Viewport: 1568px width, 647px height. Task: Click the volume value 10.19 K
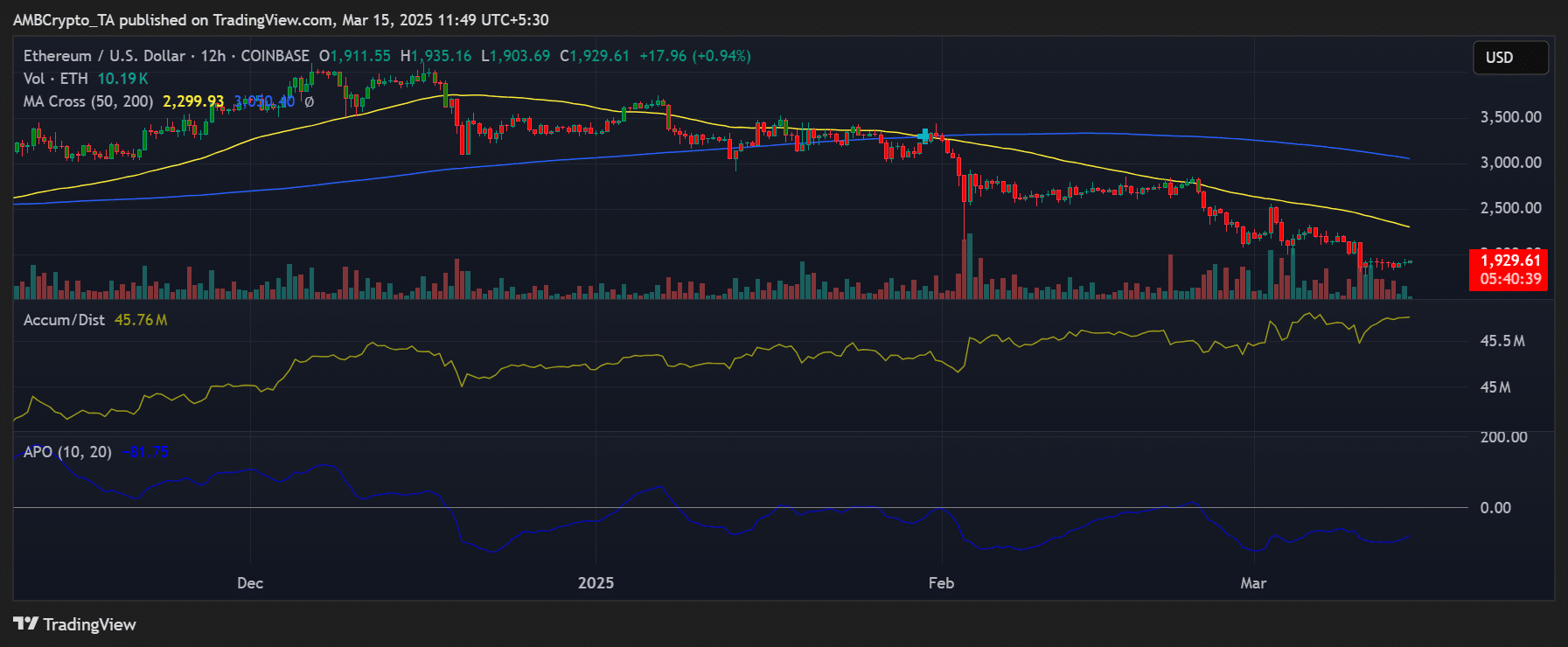[x=122, y=79]
